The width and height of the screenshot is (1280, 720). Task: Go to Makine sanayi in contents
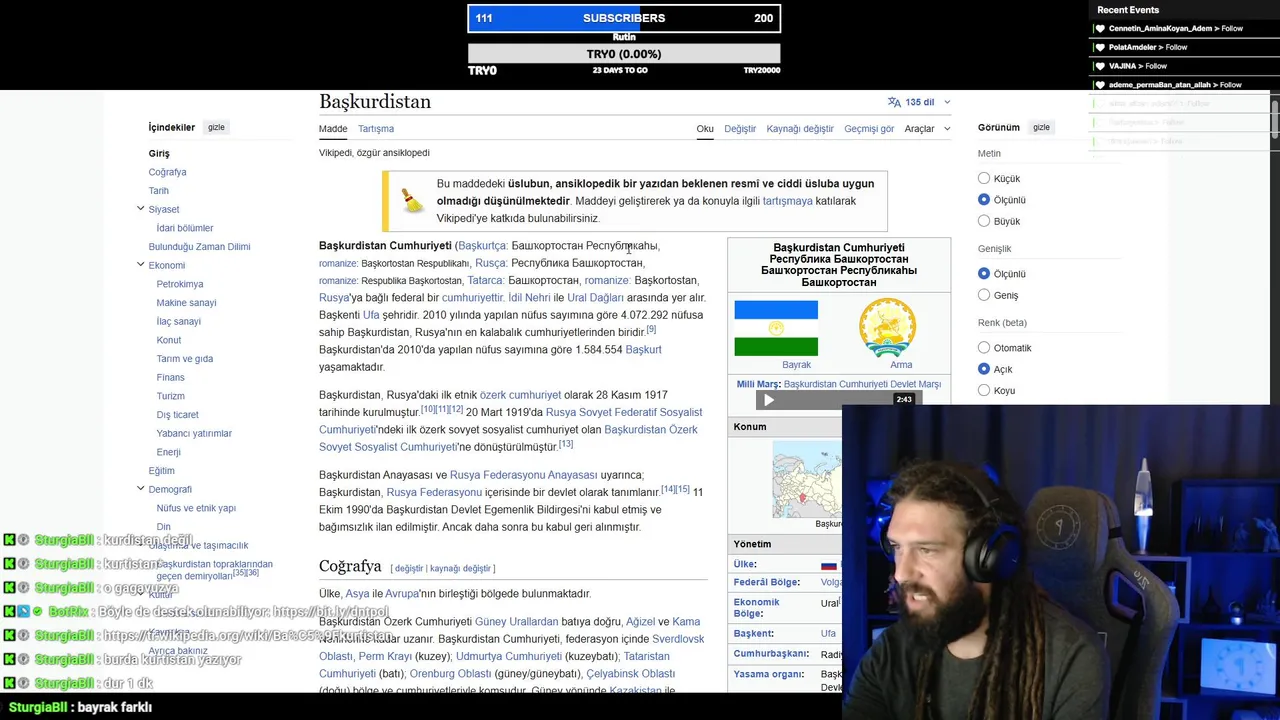pyautogui.click(x=187, y=303)
